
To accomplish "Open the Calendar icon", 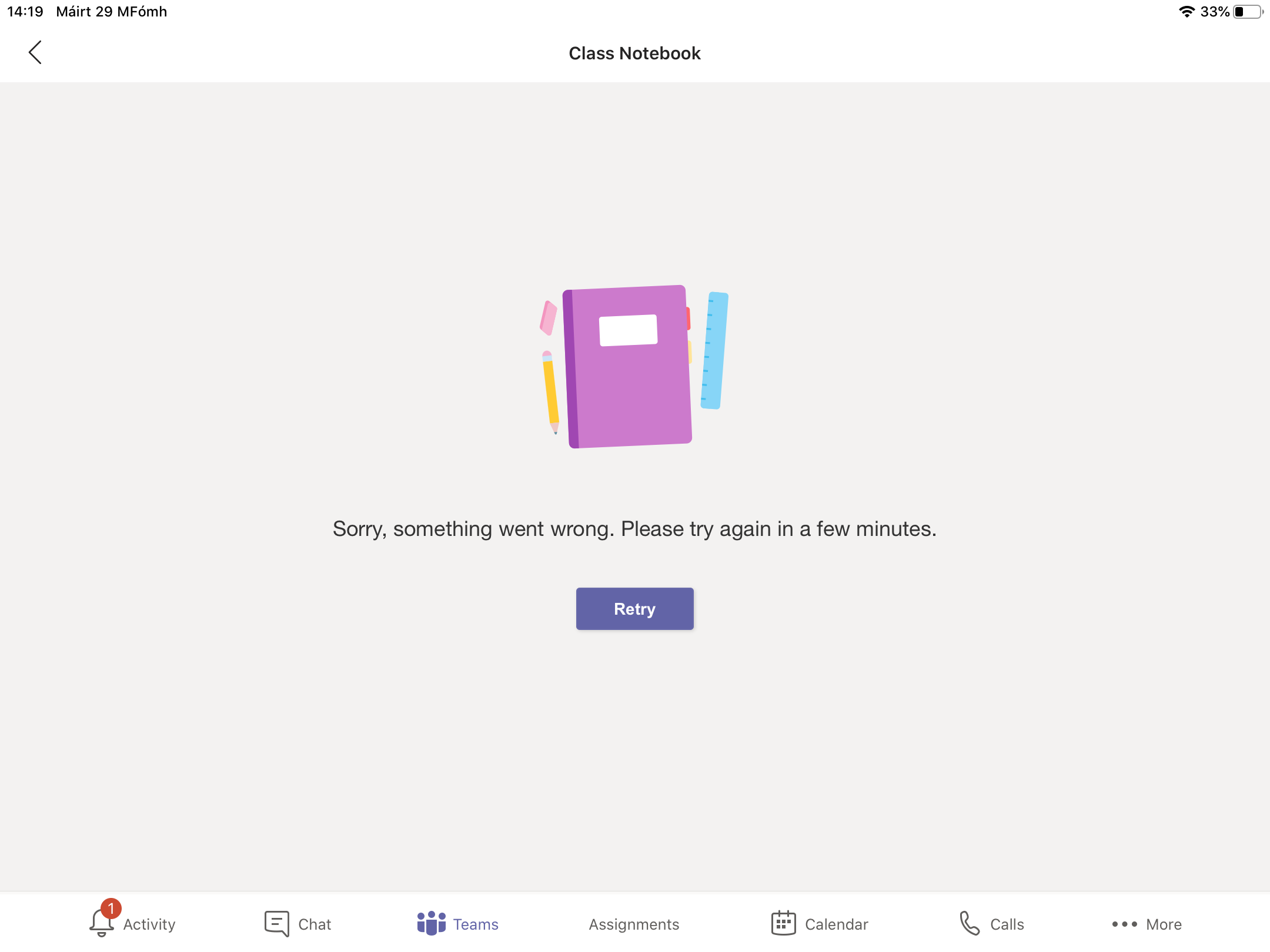I will (783, 923).
